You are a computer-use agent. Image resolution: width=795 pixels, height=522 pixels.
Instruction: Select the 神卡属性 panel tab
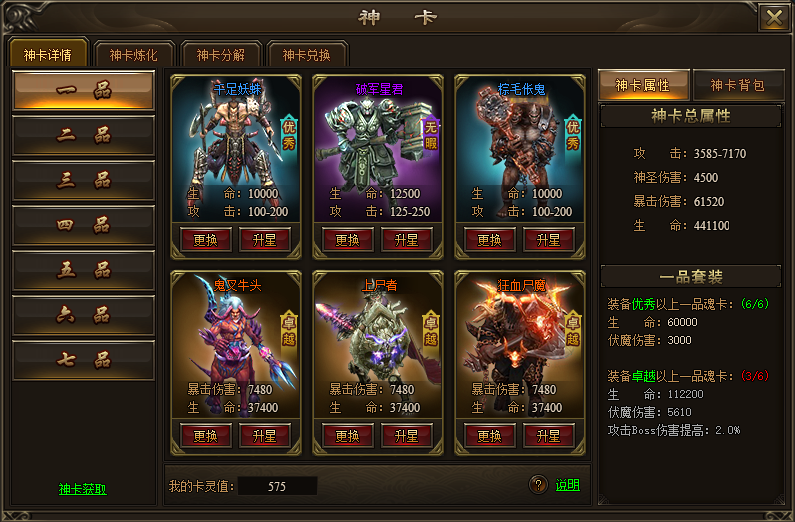[643, 85]
